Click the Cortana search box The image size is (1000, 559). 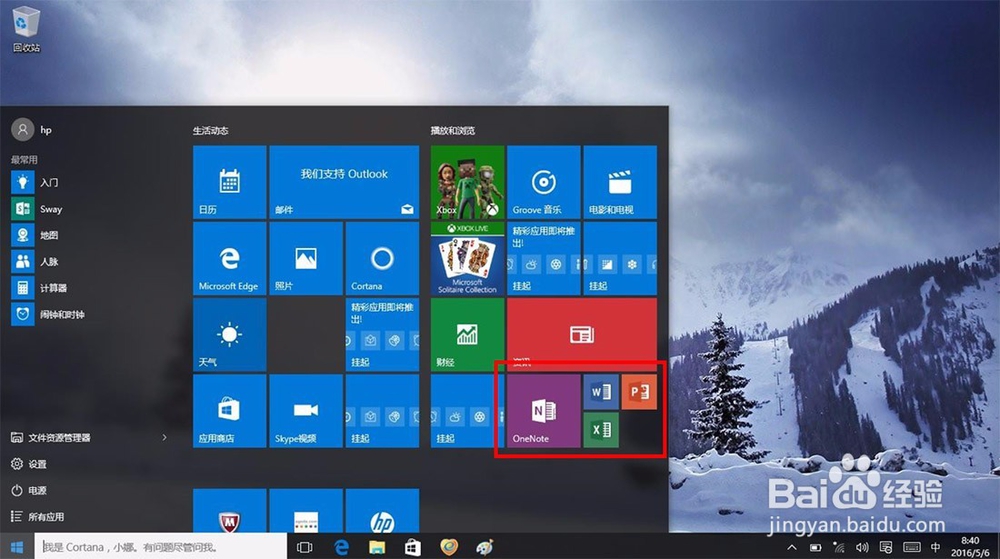click(159, 547)
